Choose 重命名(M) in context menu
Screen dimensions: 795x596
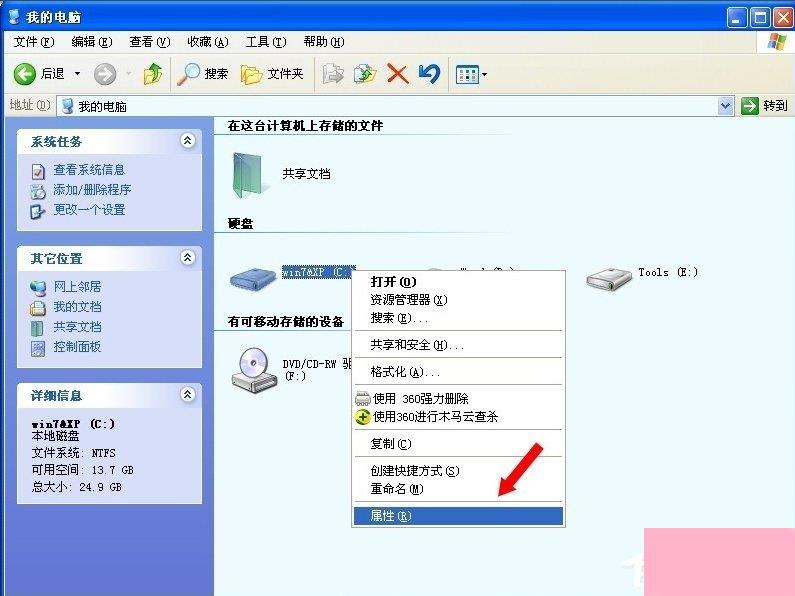coord(458,489)
